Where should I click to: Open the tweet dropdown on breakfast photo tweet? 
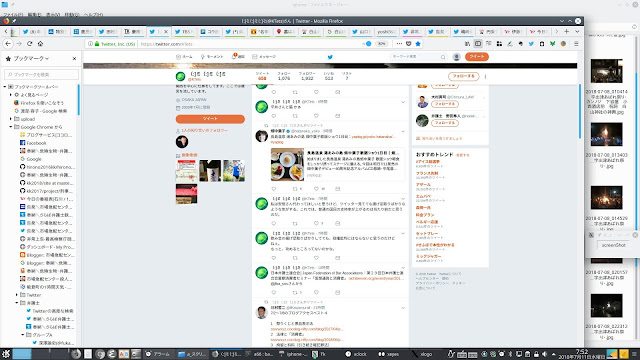click(403, 131)
